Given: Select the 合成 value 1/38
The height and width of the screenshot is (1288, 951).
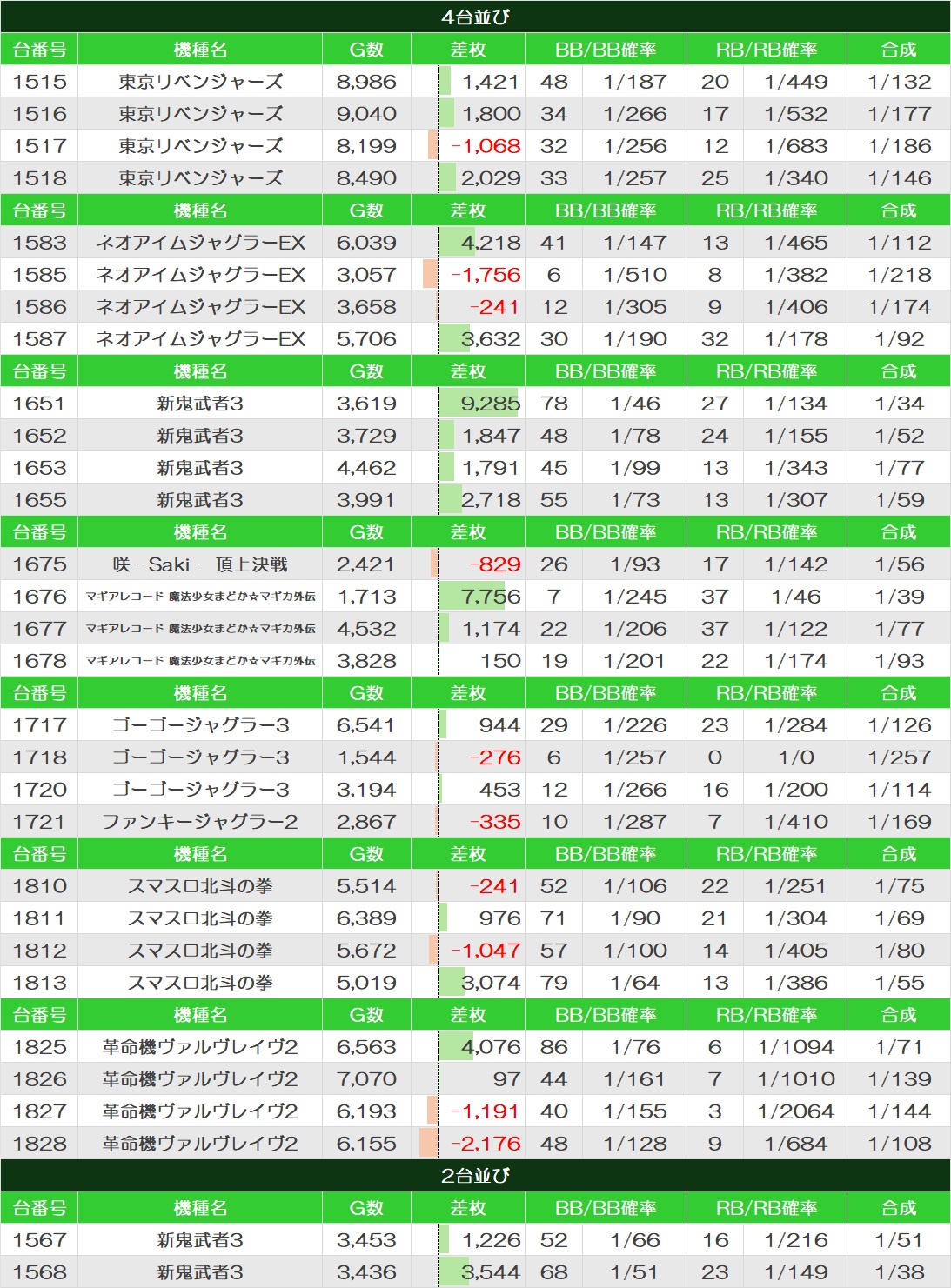Looking at the screenshot, I should 900,1272.
